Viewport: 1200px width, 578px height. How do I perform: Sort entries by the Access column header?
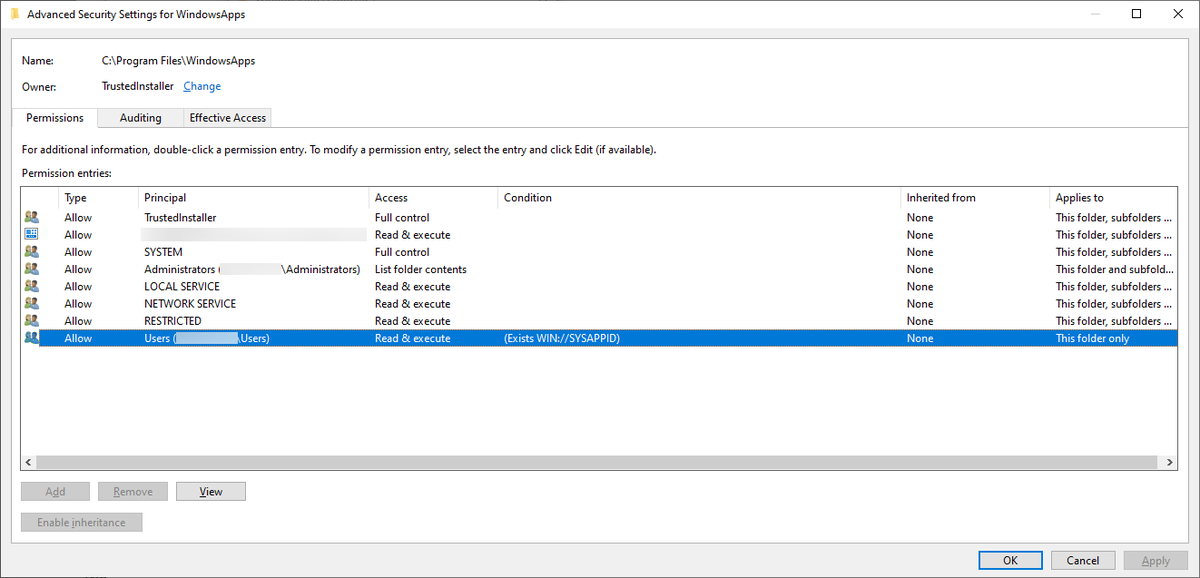(x=433, y=198)
